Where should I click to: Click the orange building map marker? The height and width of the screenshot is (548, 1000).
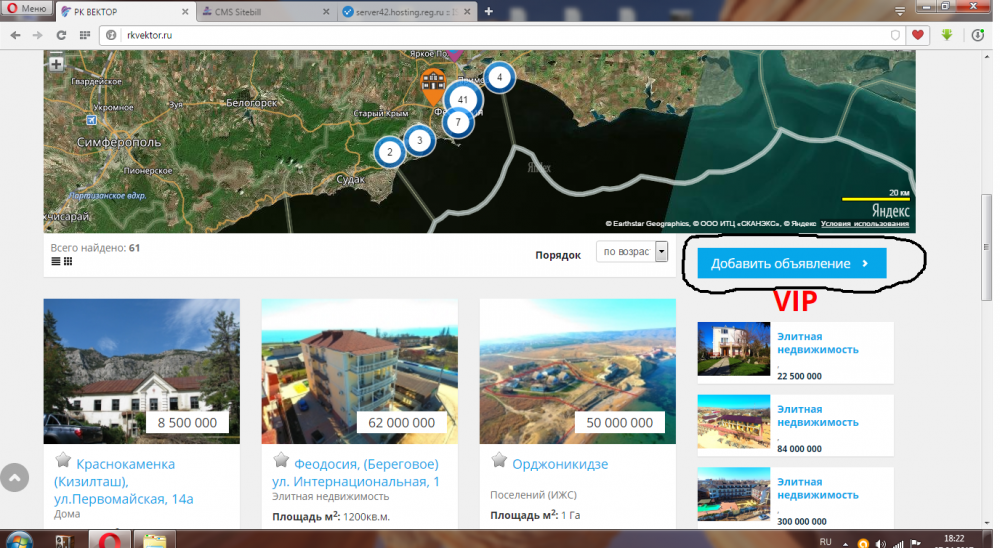click(x=434, y=87)
